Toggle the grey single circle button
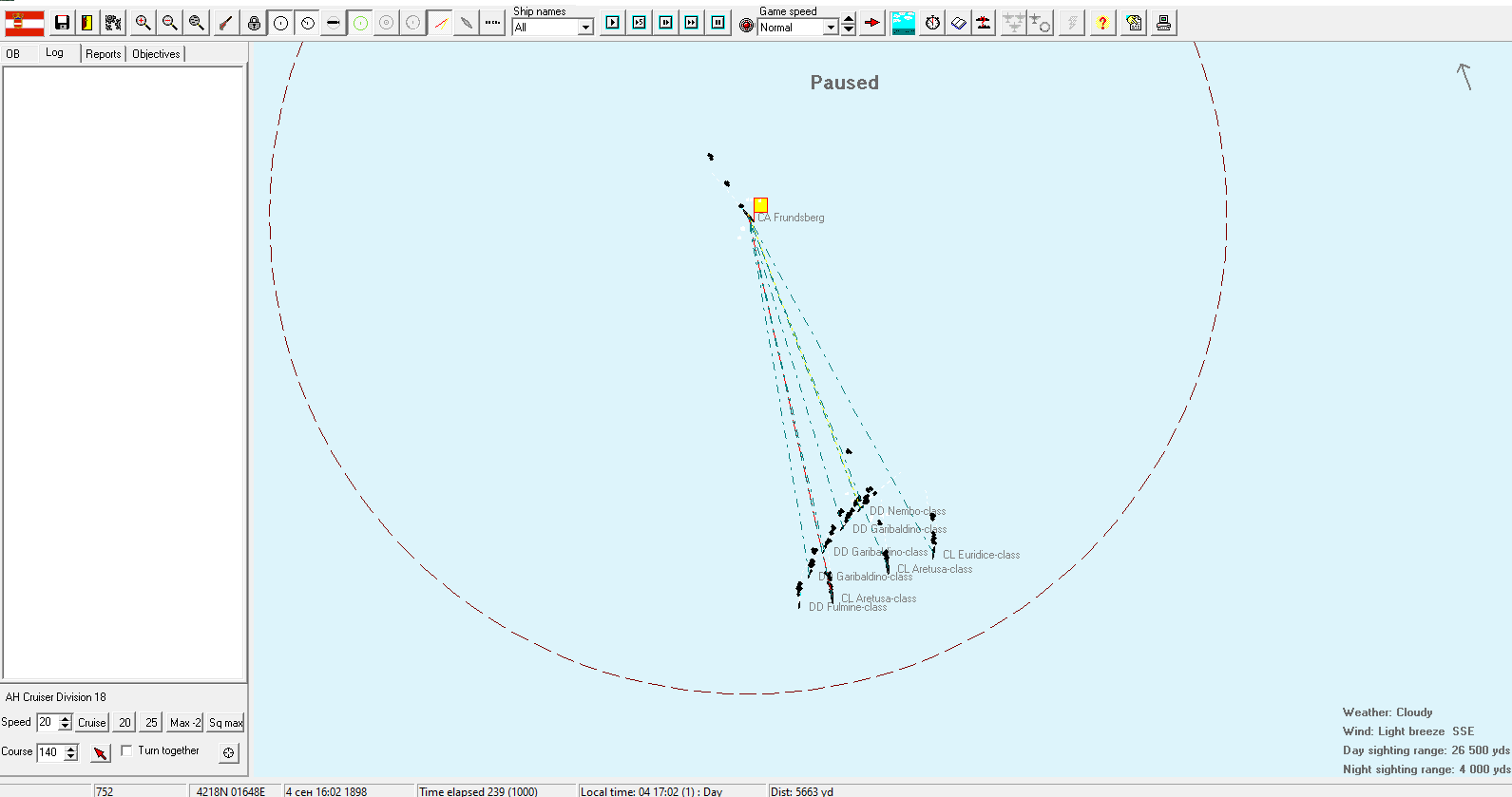1512x797 pixels. pyautogui.click(x=412, y=23)
